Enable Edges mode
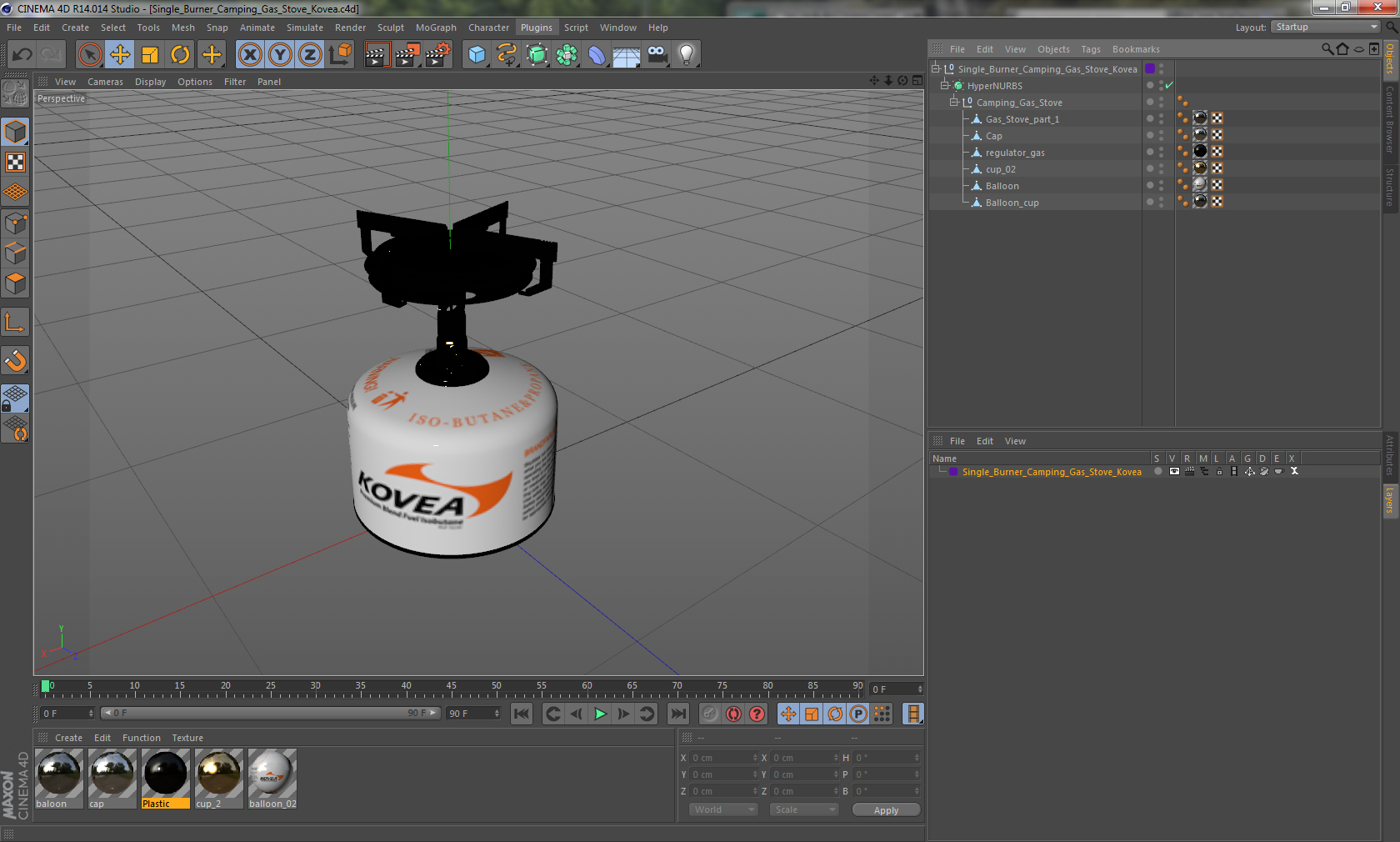The width and height of the screenshot is (1400, 842). (16, 253)
